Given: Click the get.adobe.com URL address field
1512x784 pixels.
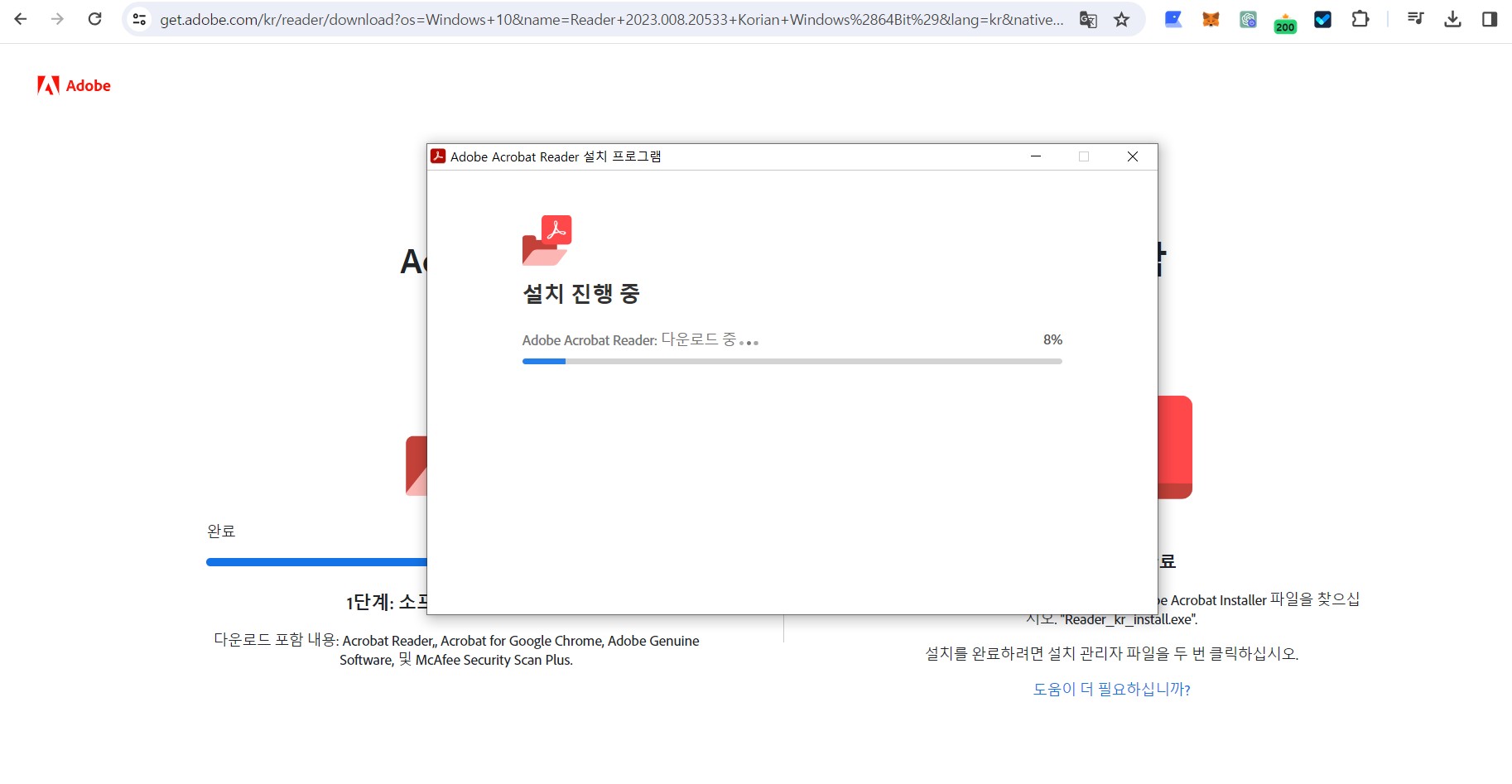Looking at the screenshot, I should 611,19.
